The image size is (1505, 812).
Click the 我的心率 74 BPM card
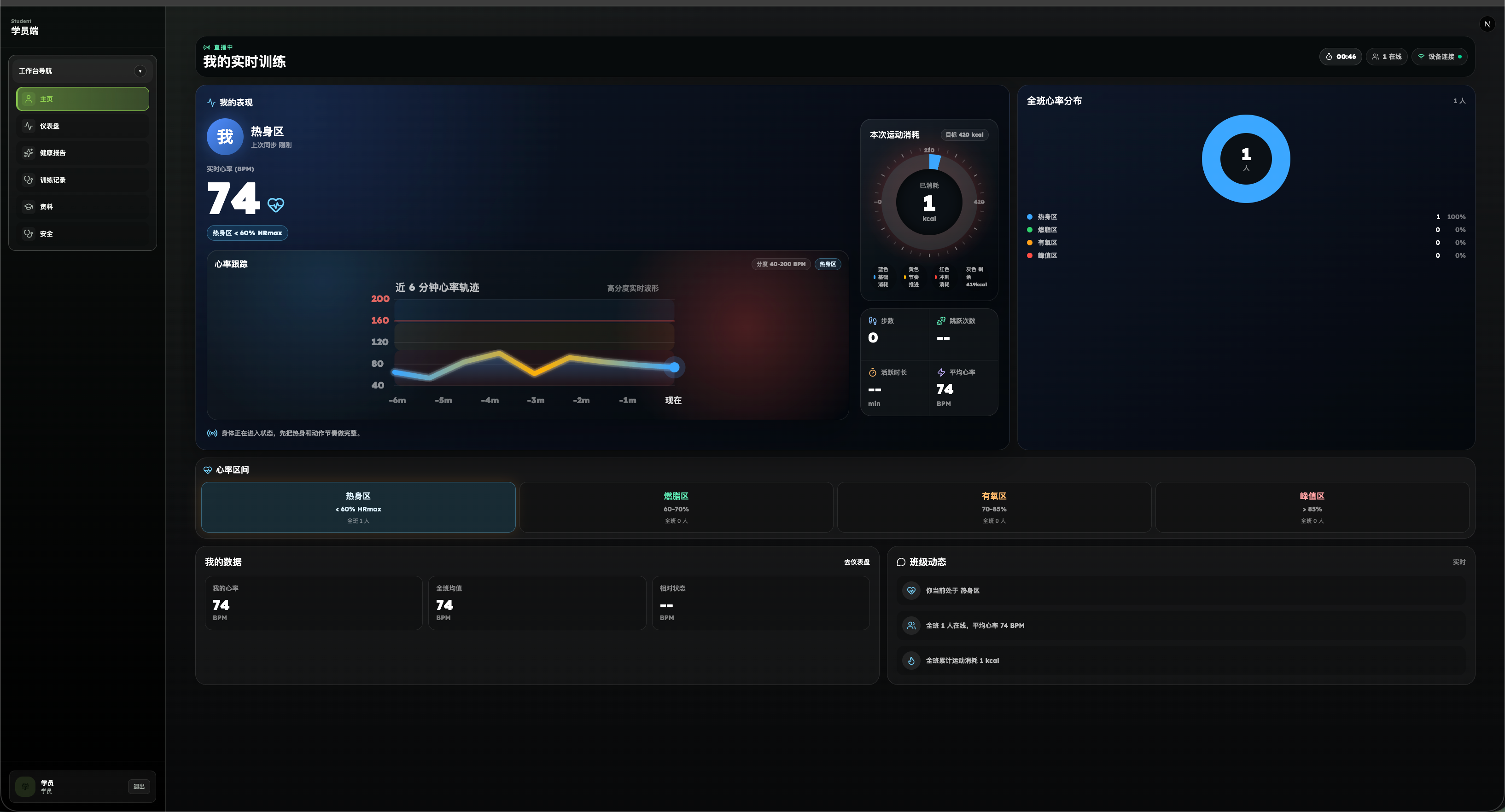click(313, 603)
